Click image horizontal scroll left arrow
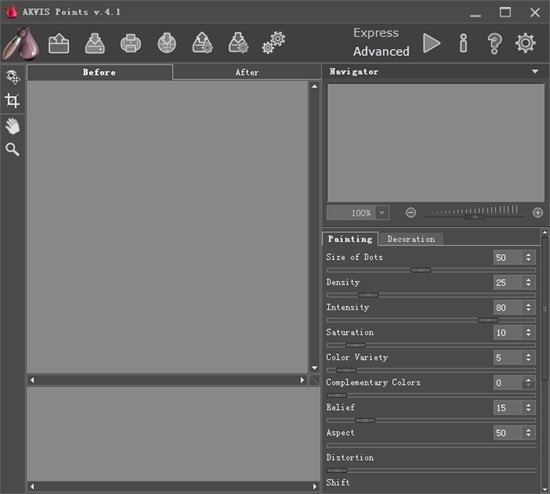The height and width of the screenshot is (494, 550). coord(33,380)
